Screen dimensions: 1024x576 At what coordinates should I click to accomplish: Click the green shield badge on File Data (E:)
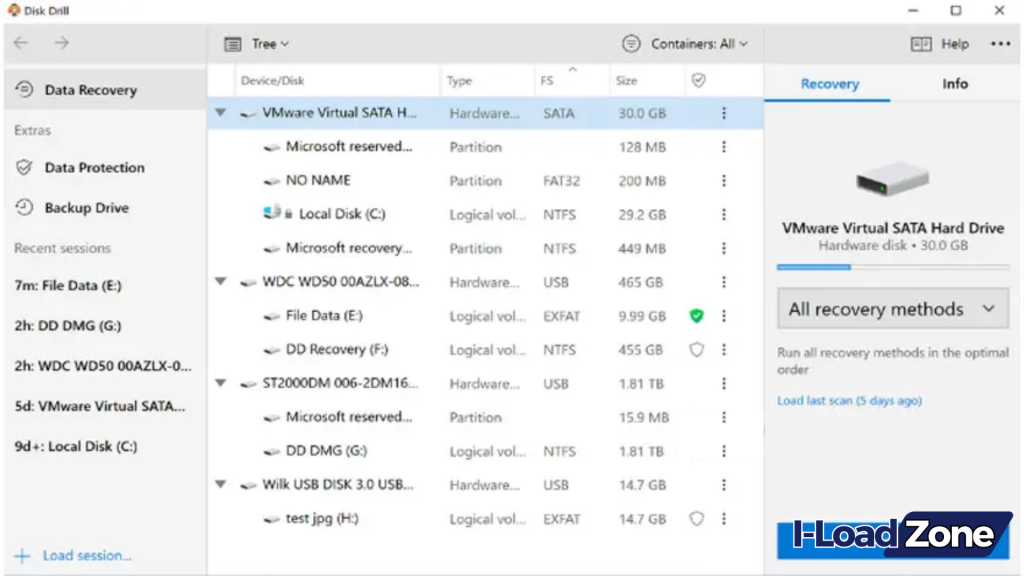695,316
